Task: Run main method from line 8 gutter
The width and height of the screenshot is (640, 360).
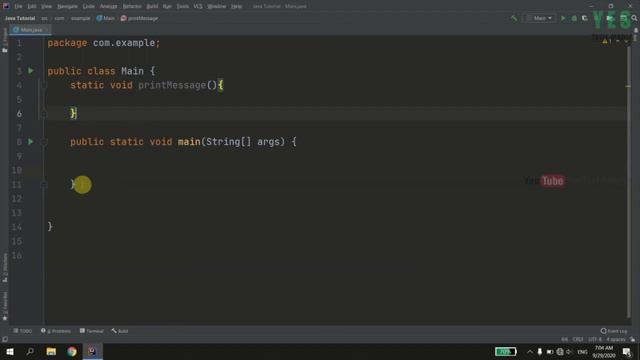Action: pos(31,142)
